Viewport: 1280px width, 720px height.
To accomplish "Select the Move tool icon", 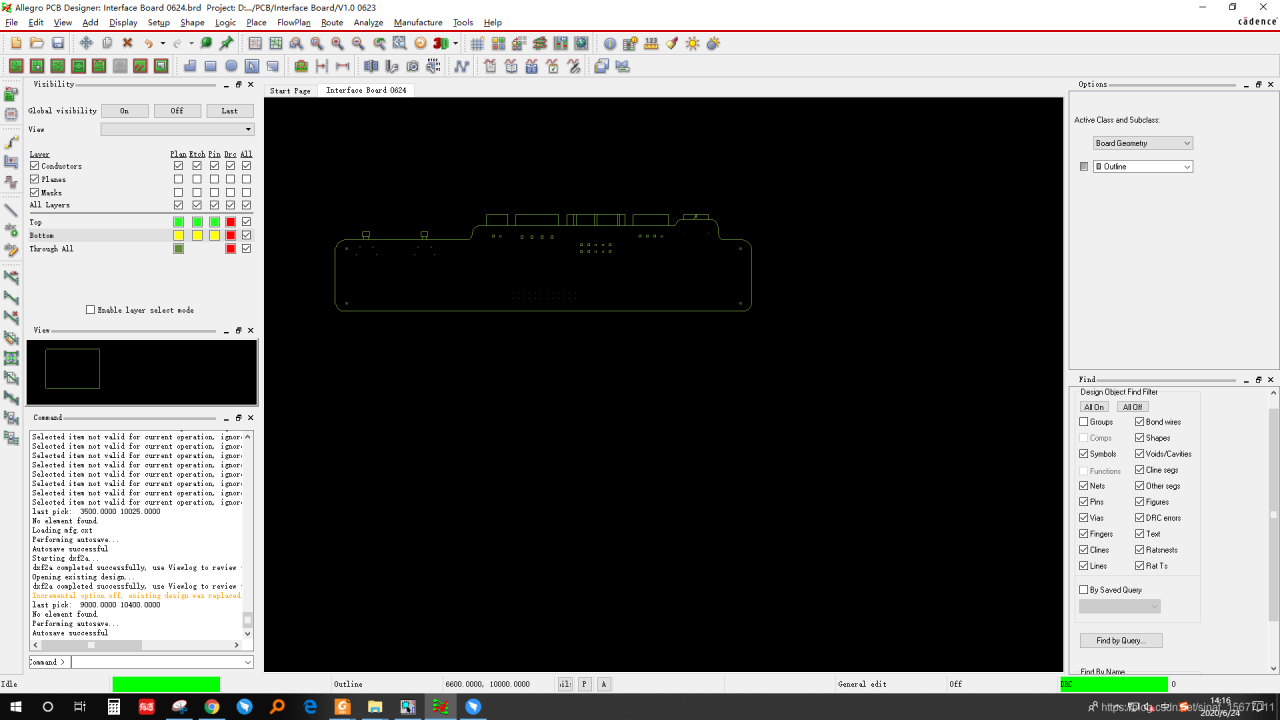I will [x=86, y=43].
